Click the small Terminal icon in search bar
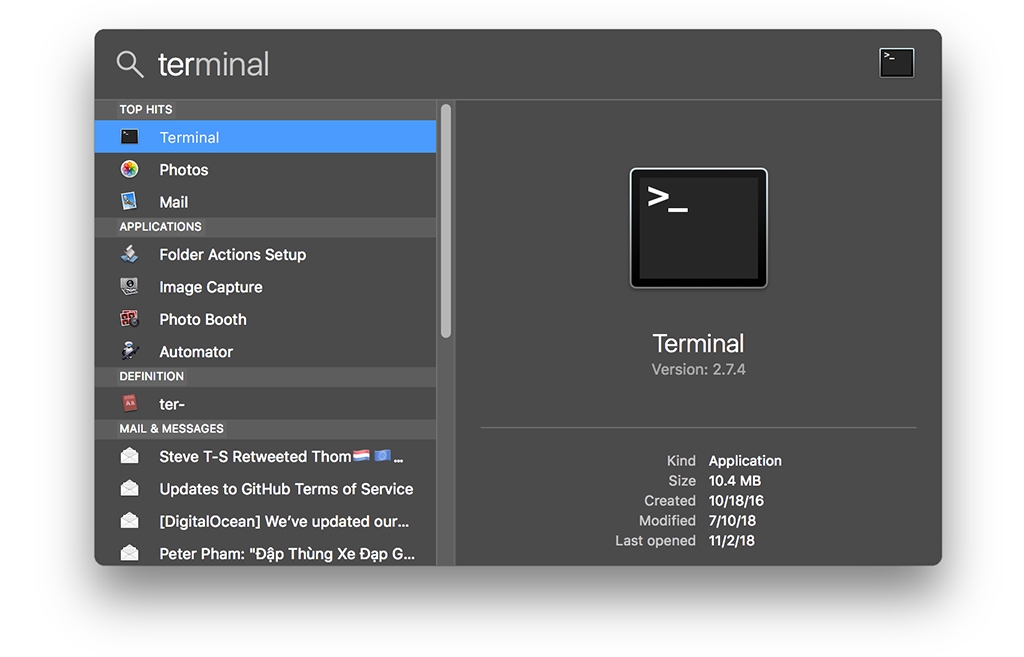Viewport: 1024px width, 657px height. click(x=896, y=63)
